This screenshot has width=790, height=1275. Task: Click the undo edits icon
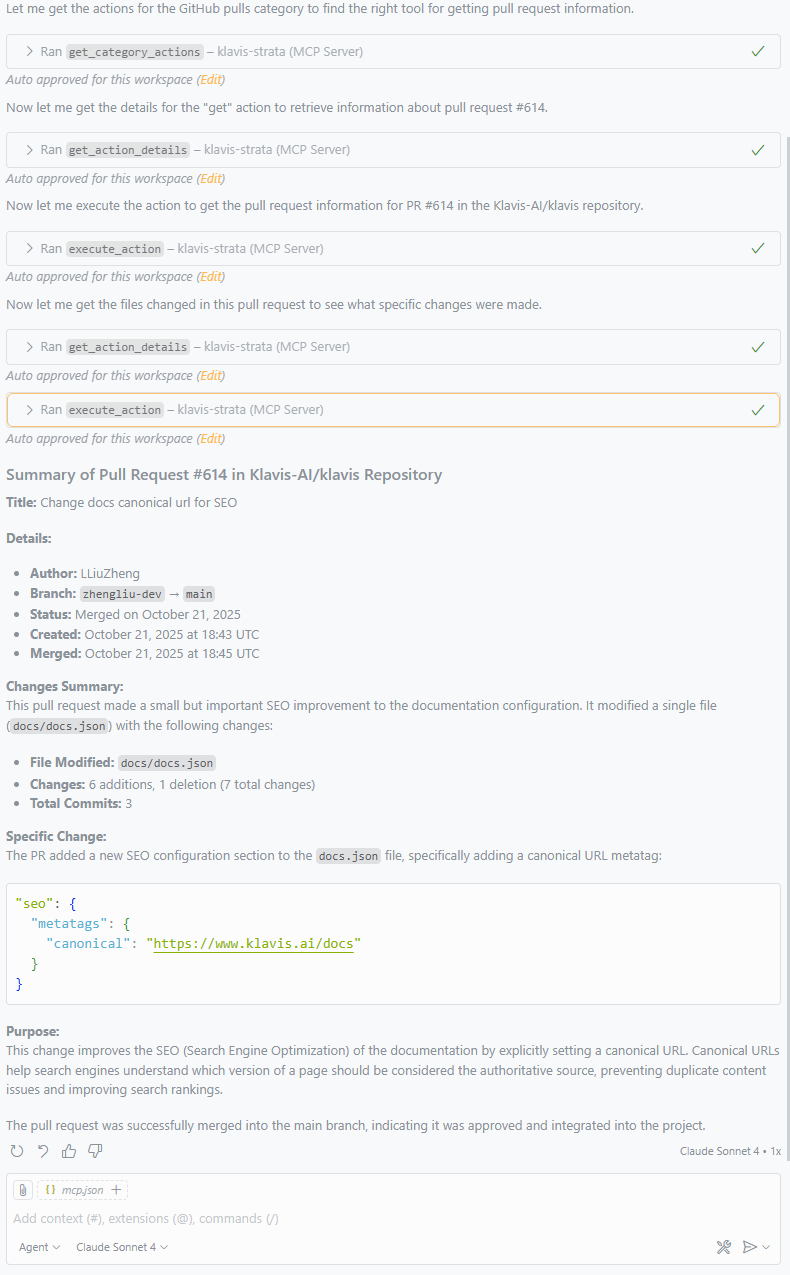point(42,1151)
